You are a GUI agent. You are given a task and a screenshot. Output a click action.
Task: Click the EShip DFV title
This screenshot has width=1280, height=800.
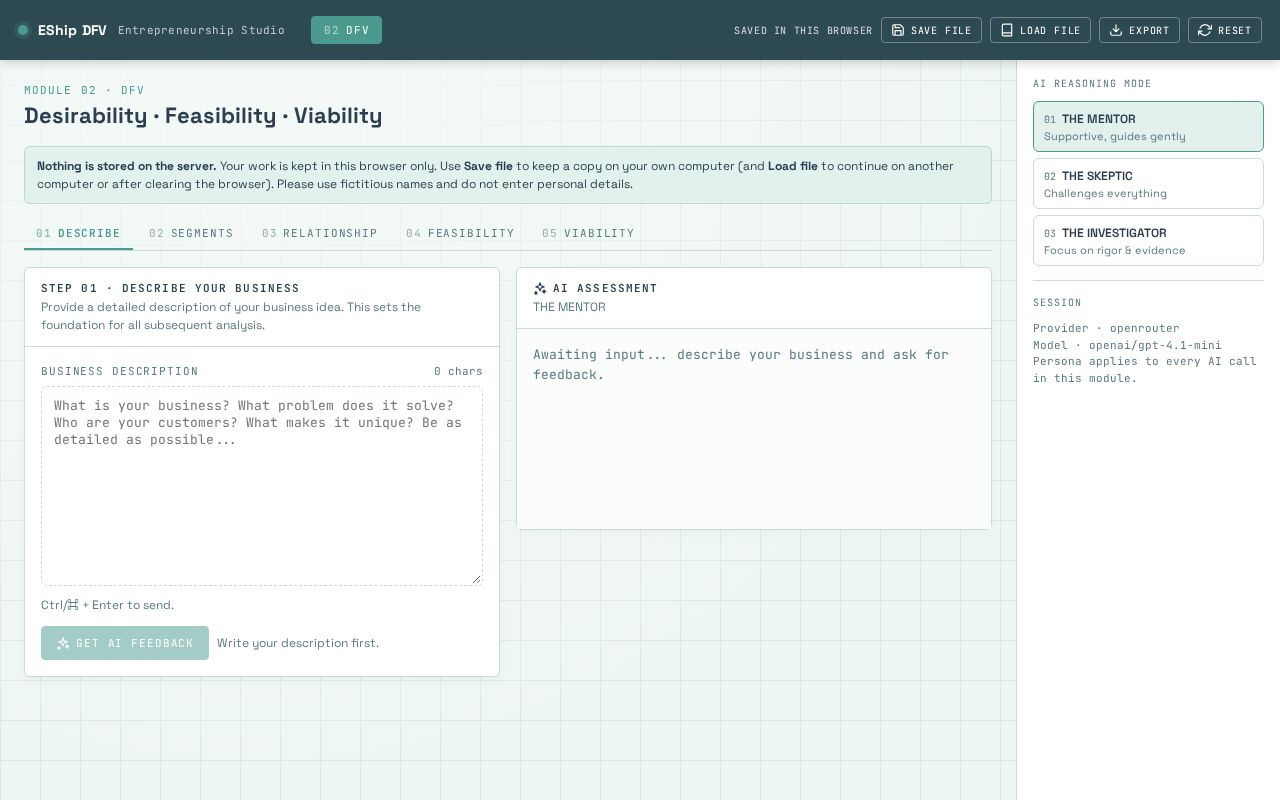tap(72, 30)
